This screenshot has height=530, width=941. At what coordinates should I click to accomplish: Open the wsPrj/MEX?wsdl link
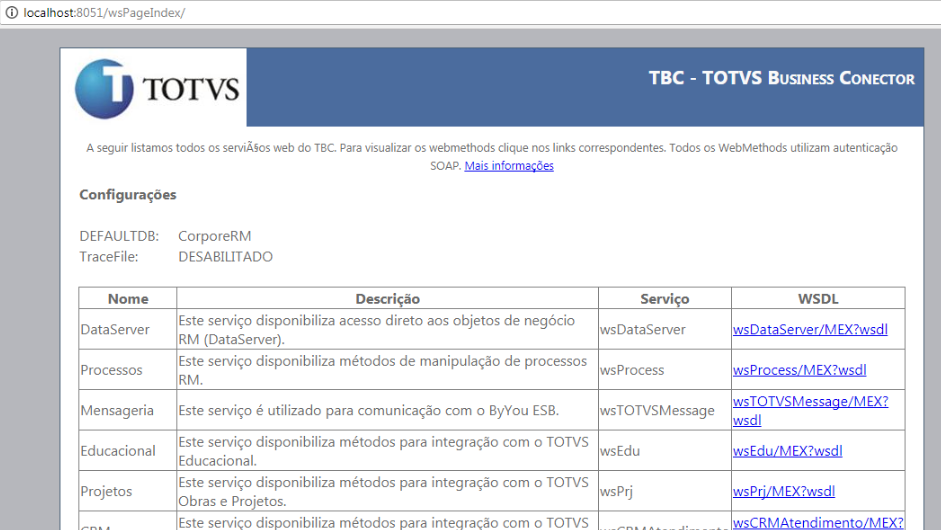783,492
